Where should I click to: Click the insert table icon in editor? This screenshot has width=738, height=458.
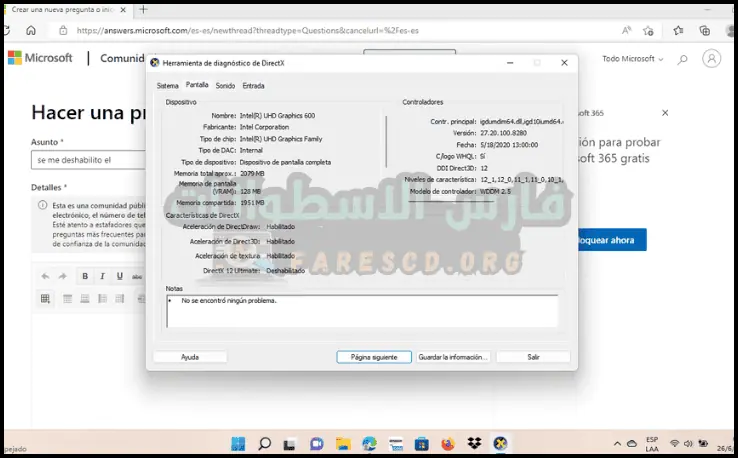45,298
